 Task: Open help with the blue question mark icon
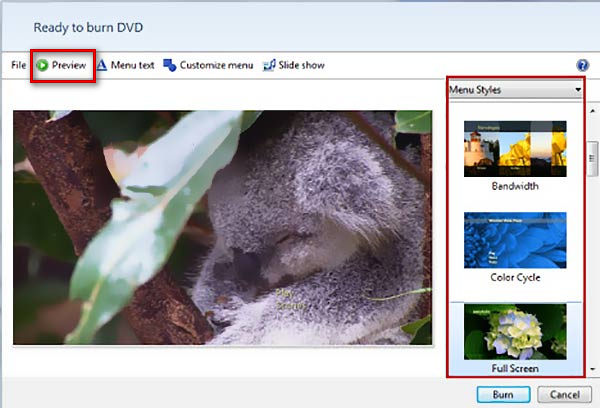tap(582, 65)
